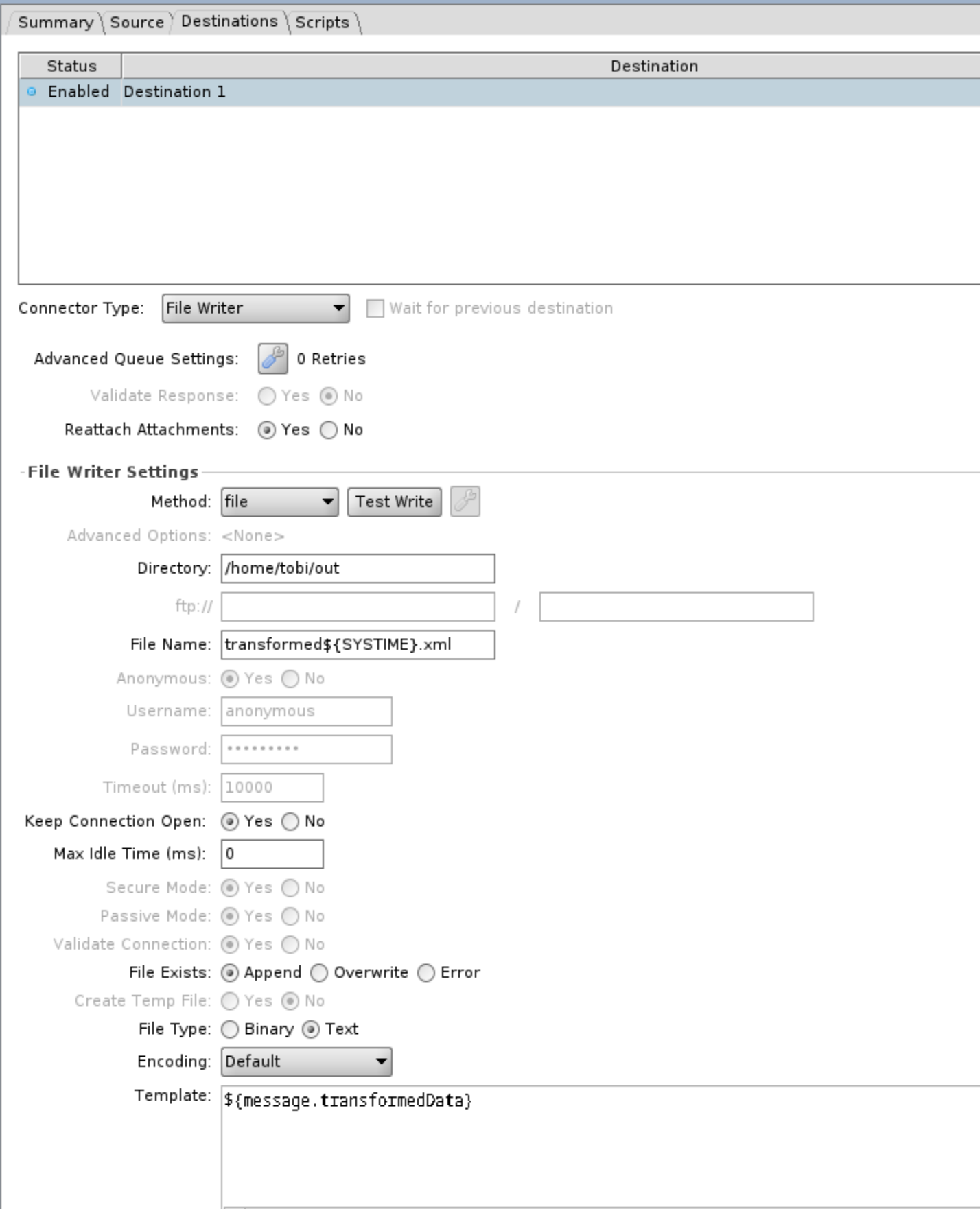980x1209 pixels.
Task: Expand the Method dropdown
Action: tap(279, 502)
